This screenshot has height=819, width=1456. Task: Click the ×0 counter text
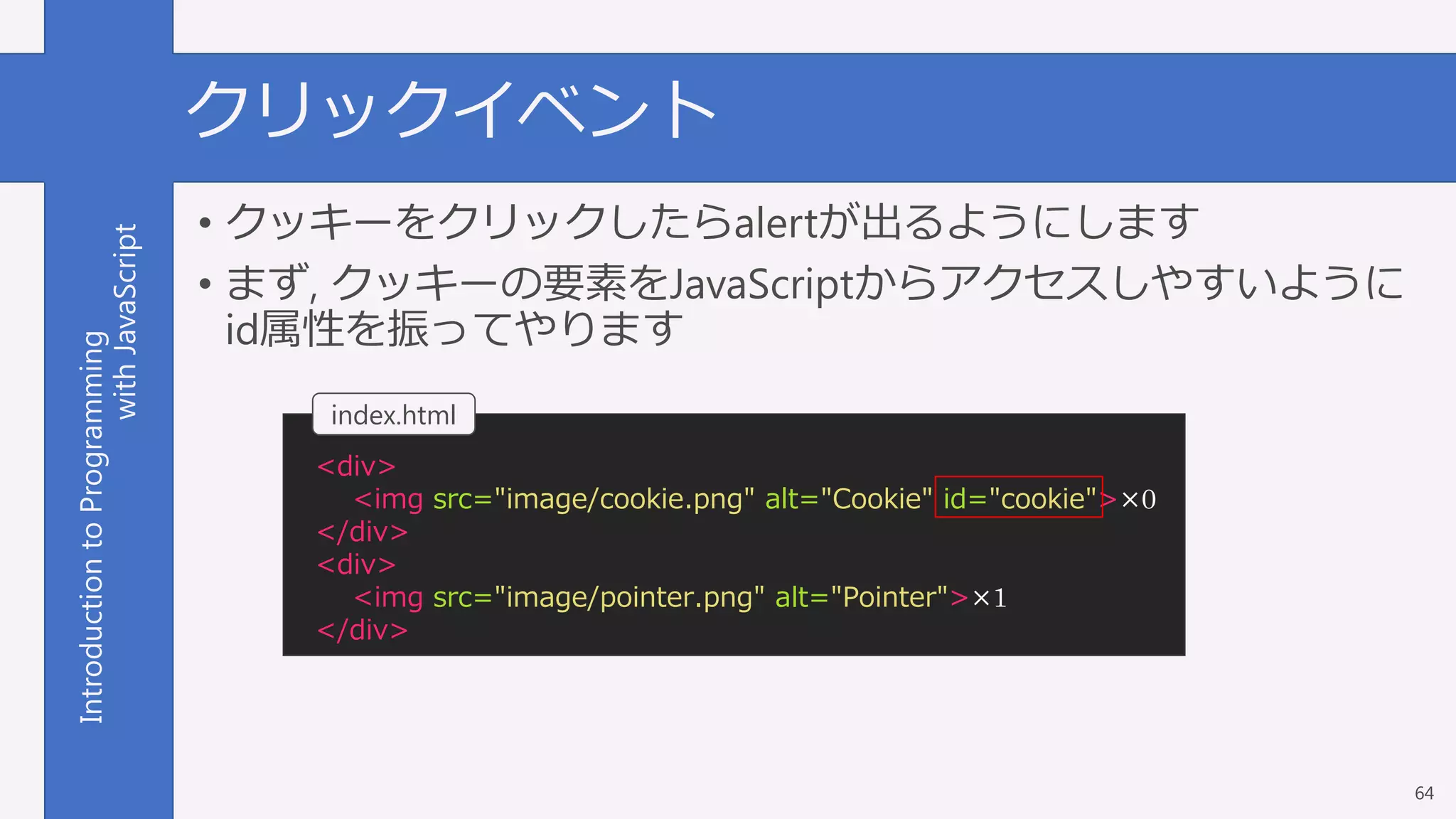tap(1138, 500)
